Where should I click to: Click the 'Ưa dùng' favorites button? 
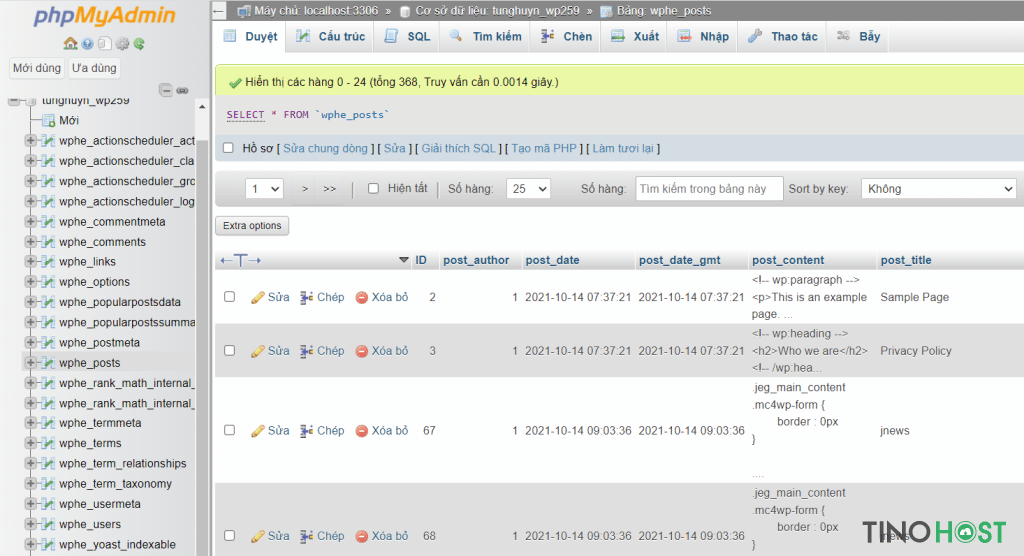pyautogui.click(x=94, y=68)
